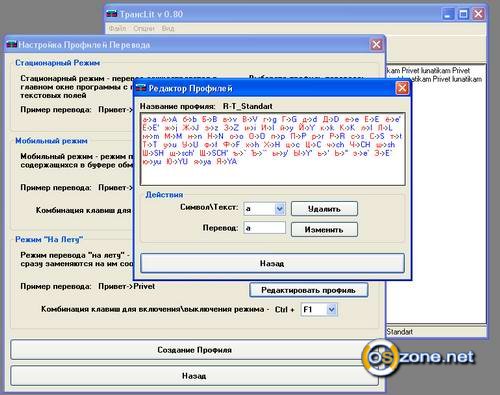Image resolution: width=500 pixels, height=395 pixels.
Task: Open the Символ\Текст dropdown
Action: click(x=280, y=209)
